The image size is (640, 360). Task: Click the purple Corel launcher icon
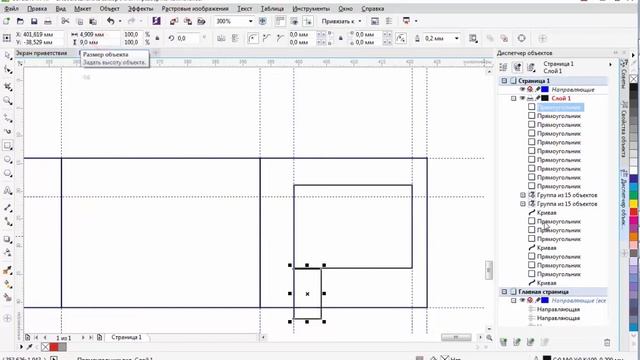[156, 21]
